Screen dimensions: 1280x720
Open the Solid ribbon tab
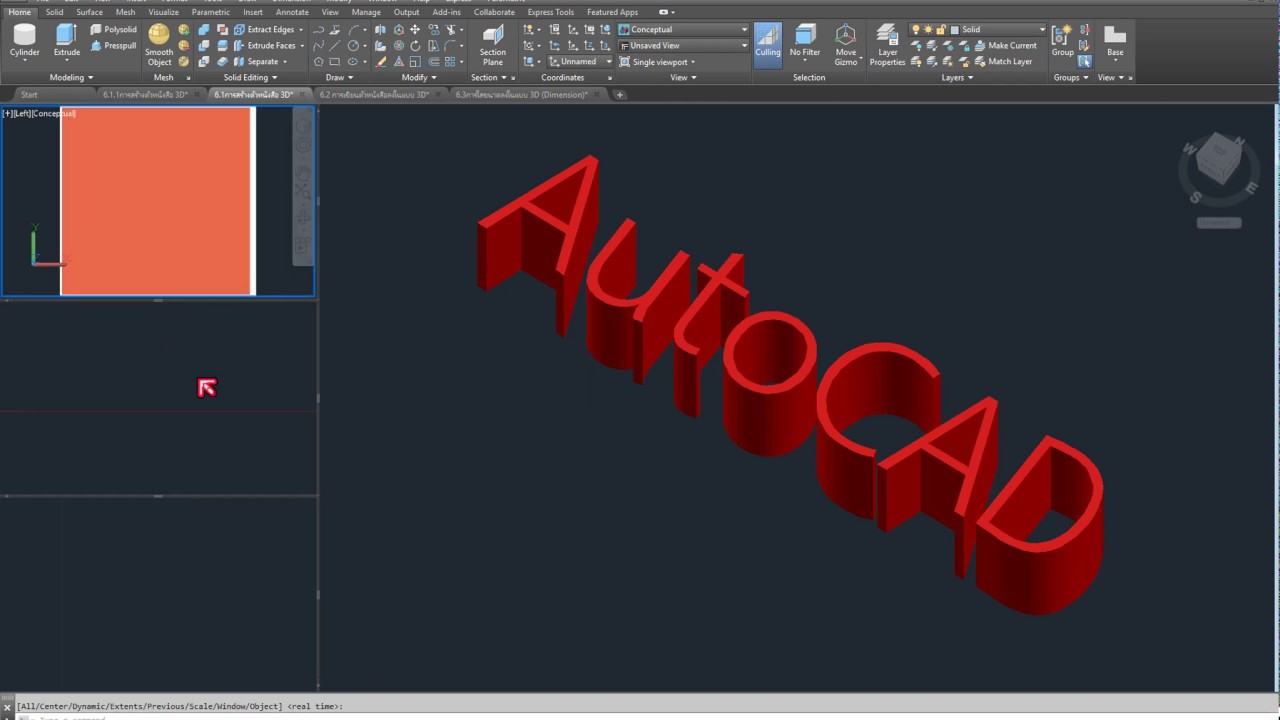click(x=54, y=12)
